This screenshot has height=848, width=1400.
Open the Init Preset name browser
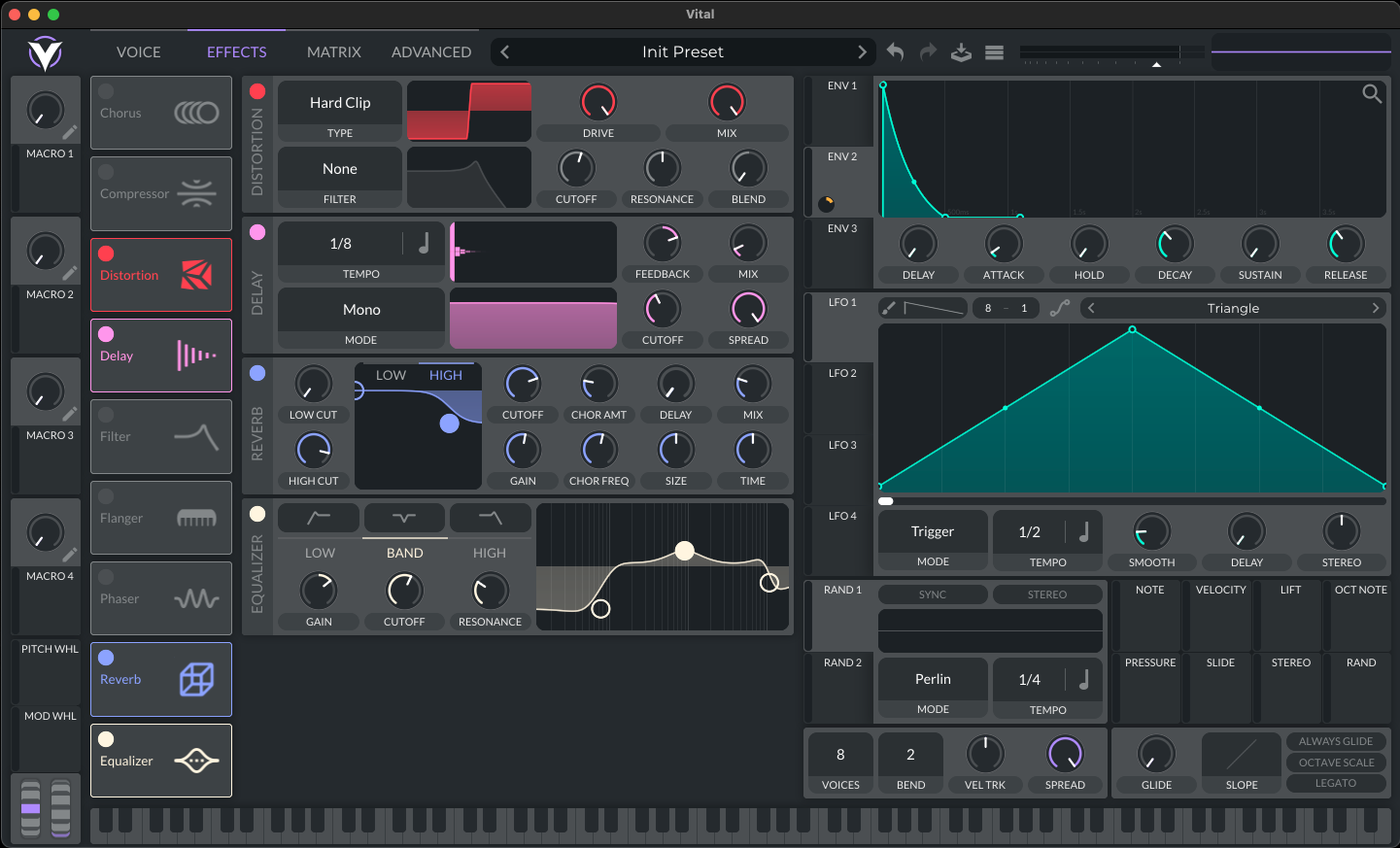pyautogui.click(x=683, y=52)
